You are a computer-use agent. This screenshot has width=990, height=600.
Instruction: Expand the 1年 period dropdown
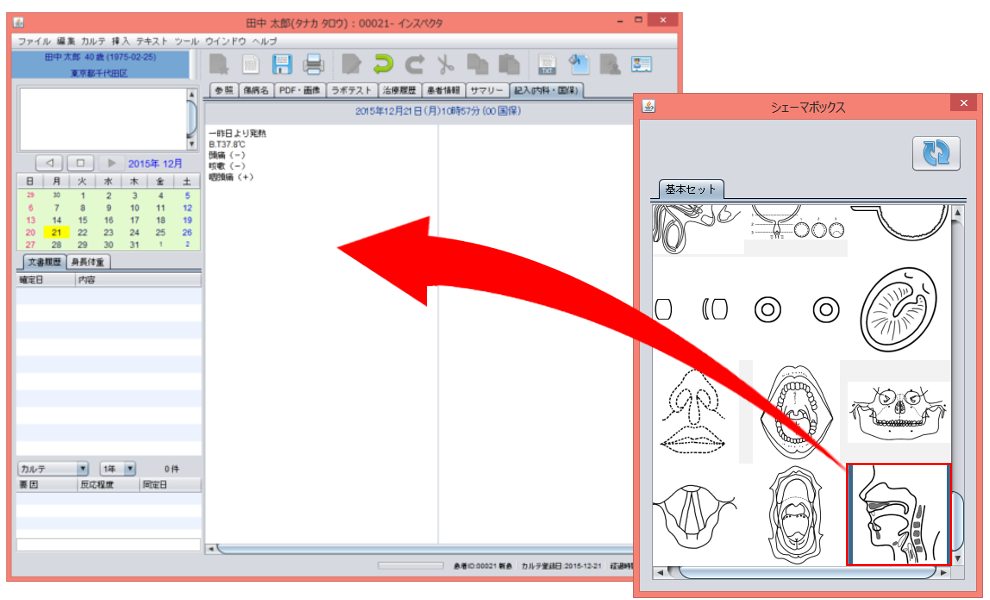pos(117,468)
